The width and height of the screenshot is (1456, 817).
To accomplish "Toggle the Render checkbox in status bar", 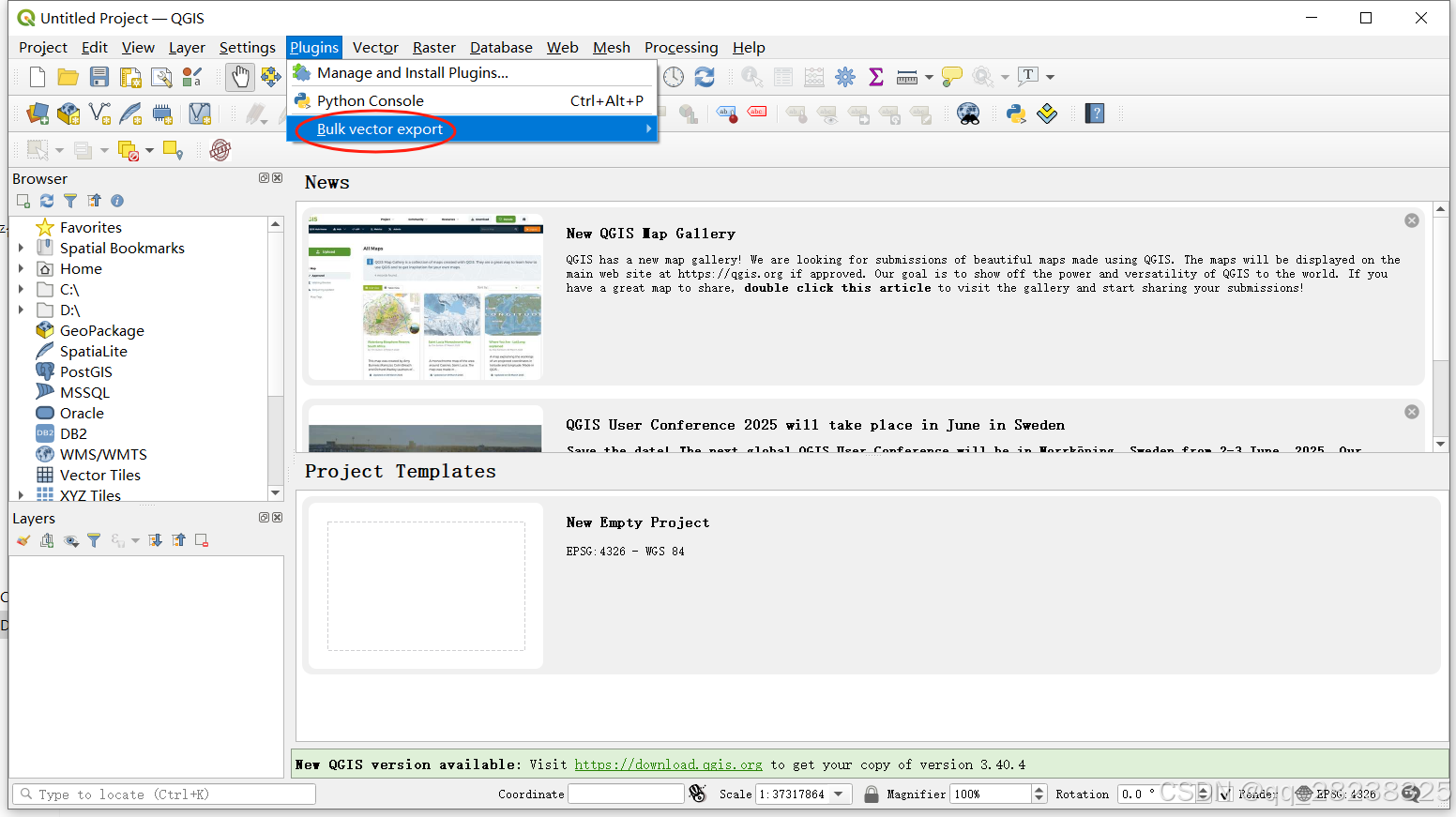I will click(x=1225, y=794).
